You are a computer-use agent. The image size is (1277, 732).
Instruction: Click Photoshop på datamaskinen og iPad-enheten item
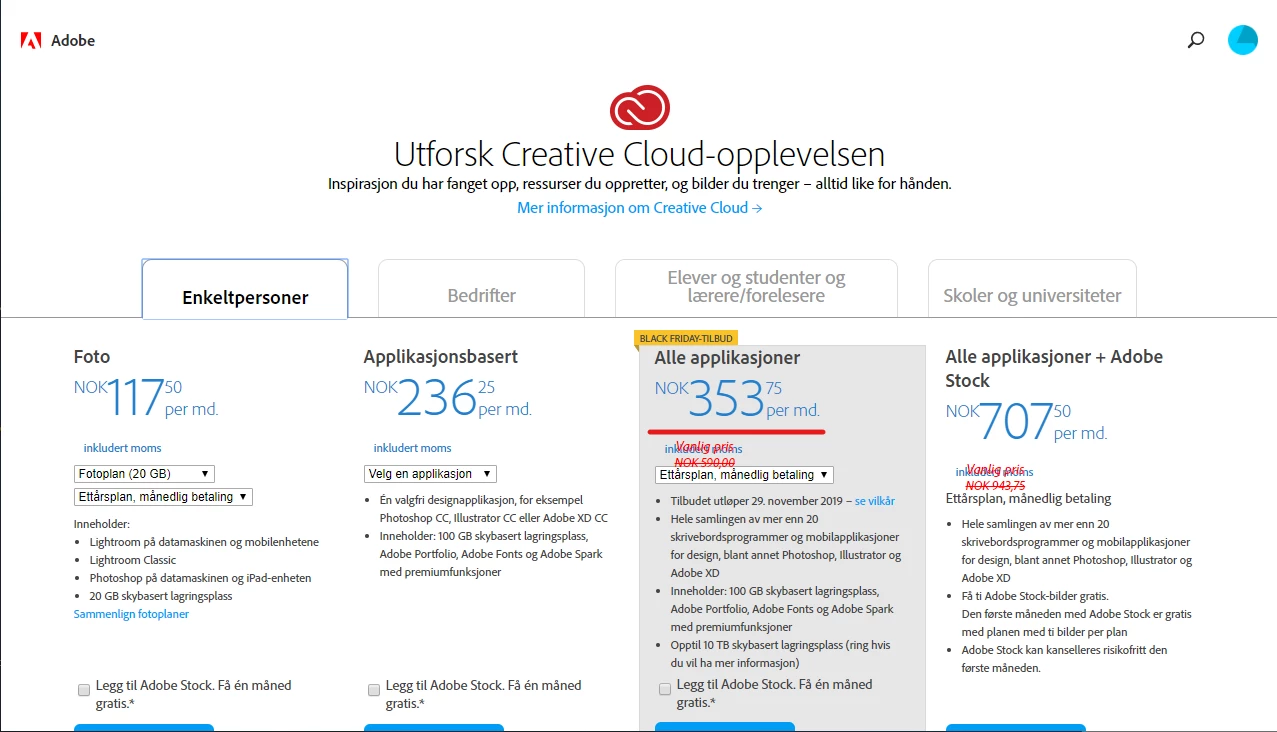tap(201, 578)
